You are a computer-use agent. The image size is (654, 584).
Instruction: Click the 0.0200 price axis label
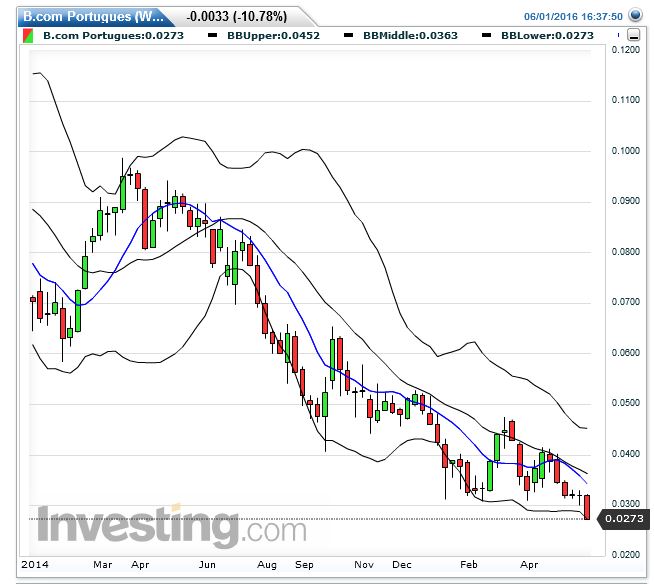626,554
